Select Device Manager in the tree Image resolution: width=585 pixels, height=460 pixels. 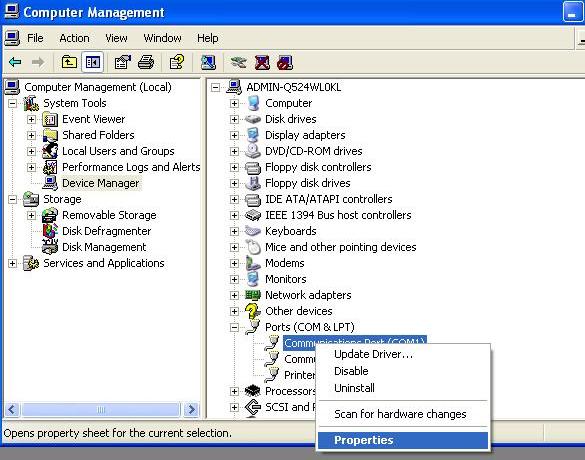(100, 183)
